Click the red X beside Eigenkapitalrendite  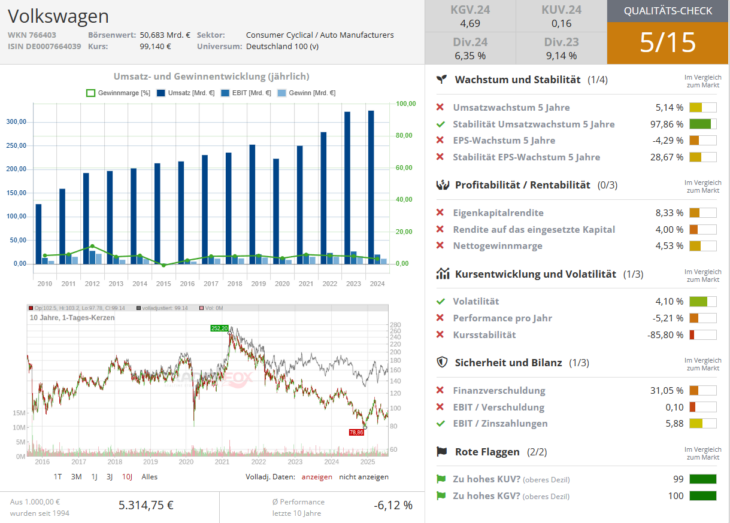pos(440,212)
